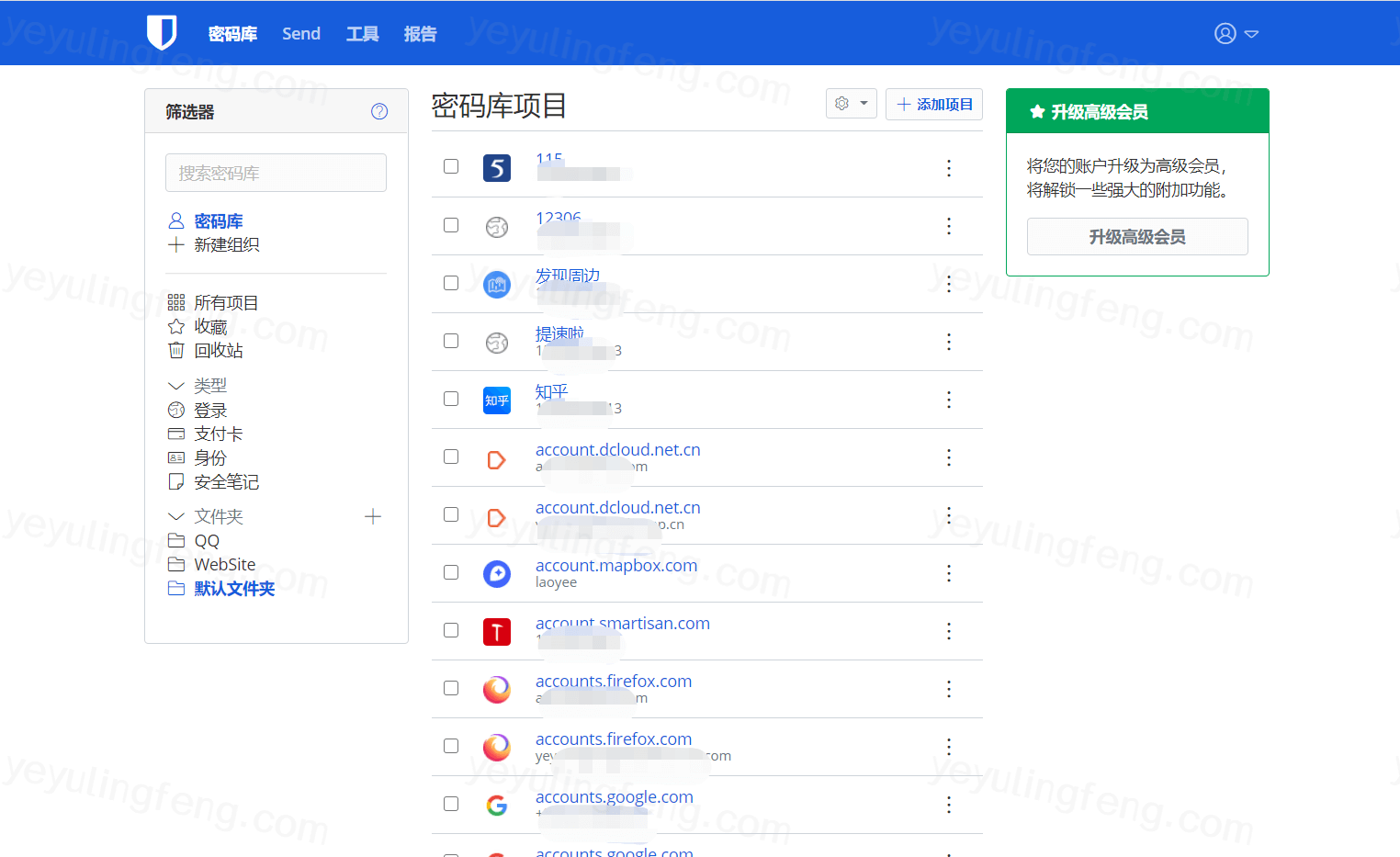Click the 添加项目 button
The width and height of the screenshot is (1400, 857).
934,104
